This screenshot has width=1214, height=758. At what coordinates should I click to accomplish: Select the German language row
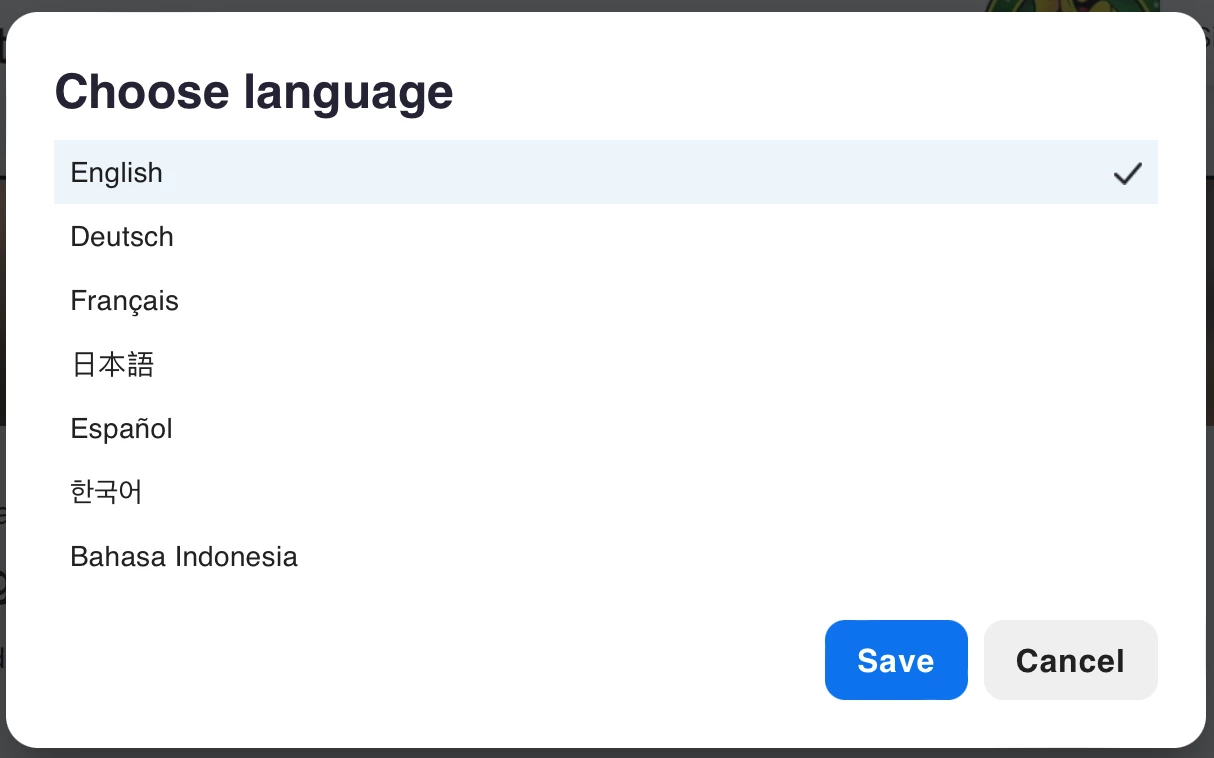[606, 236]
